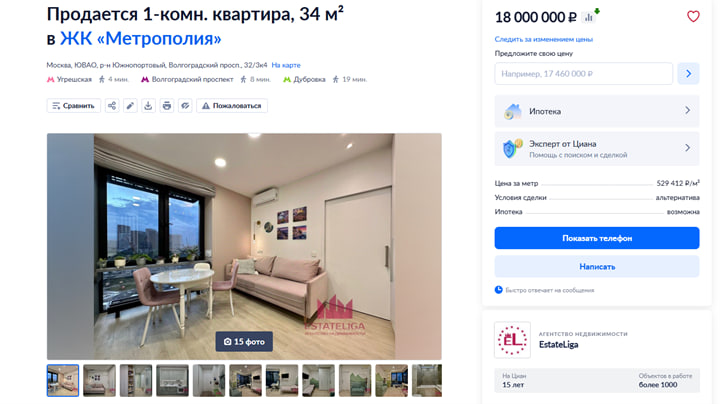Follow price changes link Следить за изменением цены
Screen dimensions: 720x404
544,39
